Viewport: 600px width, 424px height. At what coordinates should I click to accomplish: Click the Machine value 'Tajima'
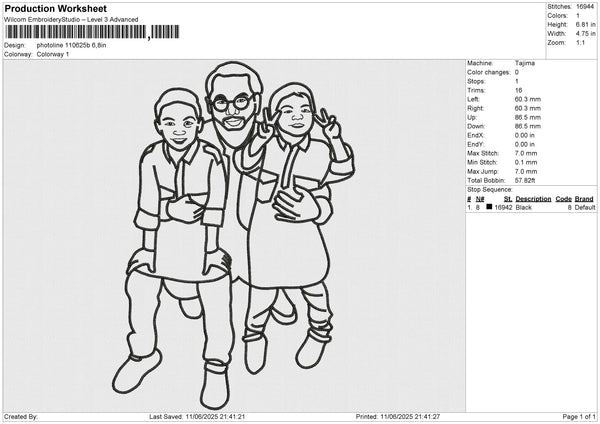click(x=525, y=63)
